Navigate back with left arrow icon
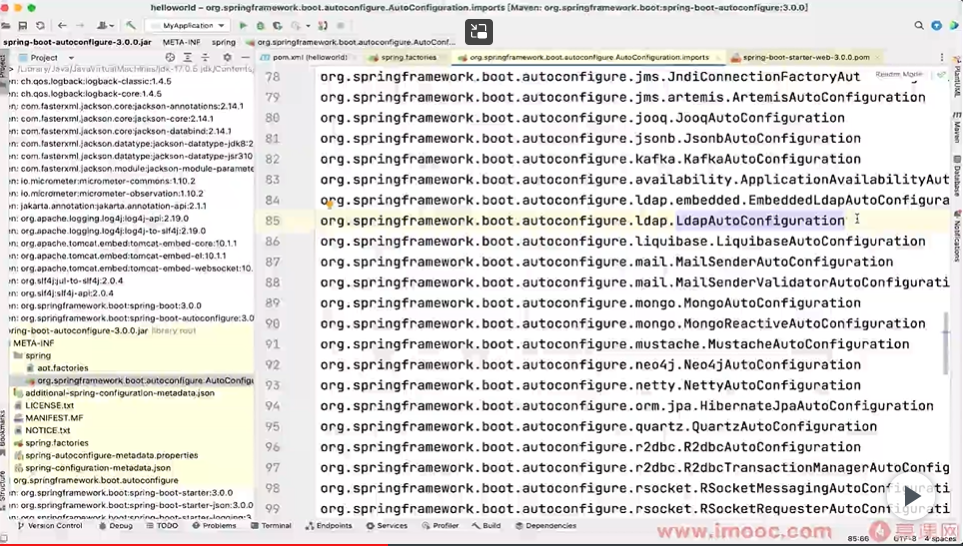The height and width of the screenshot is (546, 963). coord(62,25)
